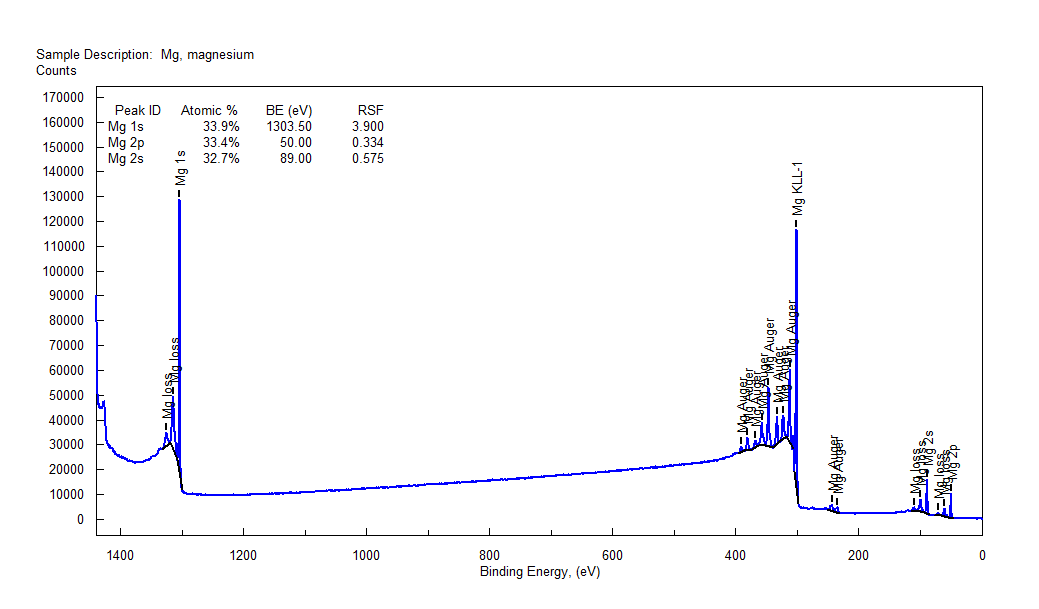Click the 1303.50 binding energy value
This screenshot has width=1039, height=609.
(x=289, y=127)
